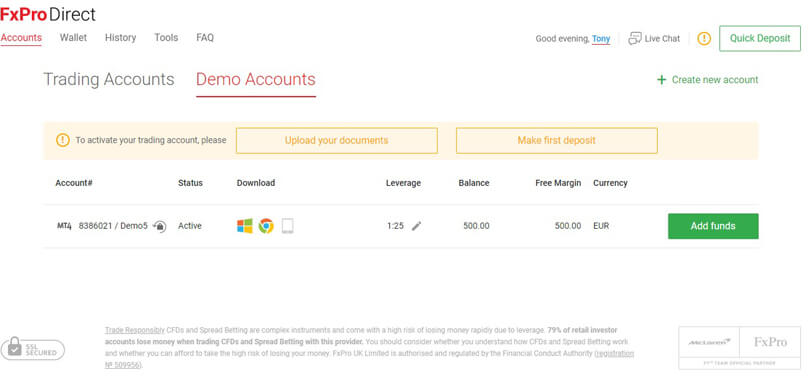Open the mobile device download icon
The height and width of the screenshot is (392, 810).
tap(288, 226)
